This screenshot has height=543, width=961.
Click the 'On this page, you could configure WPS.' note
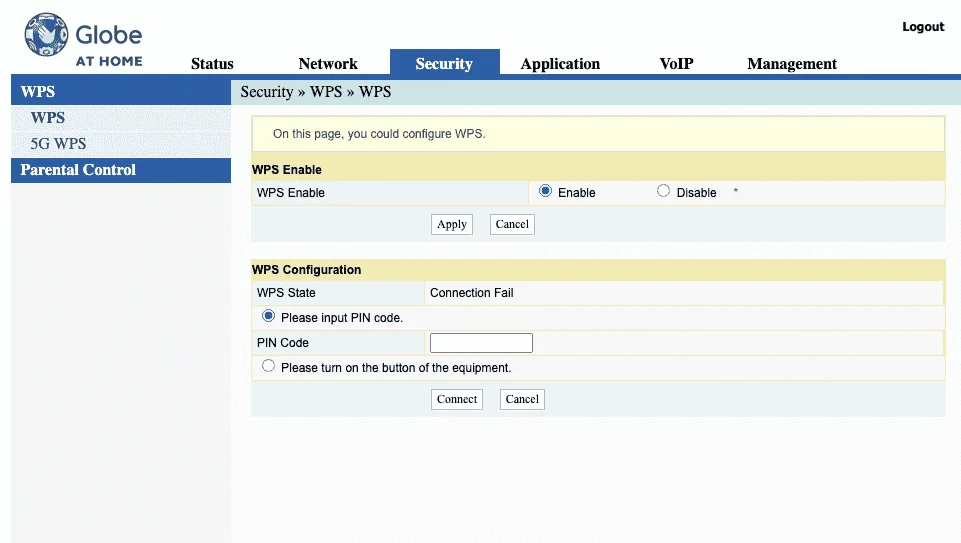(379, 134)
